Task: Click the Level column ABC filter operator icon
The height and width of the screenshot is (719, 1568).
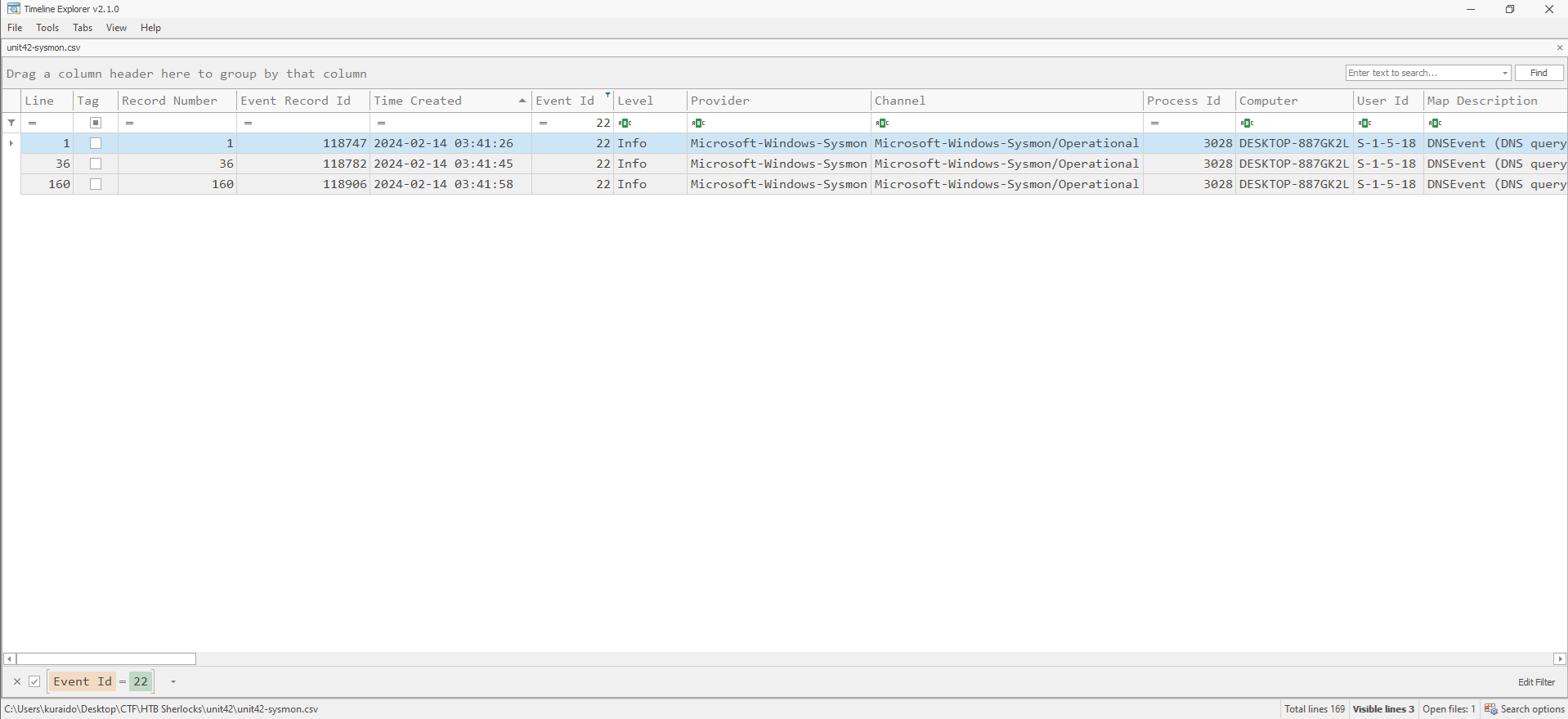Action: click(625, 123)
